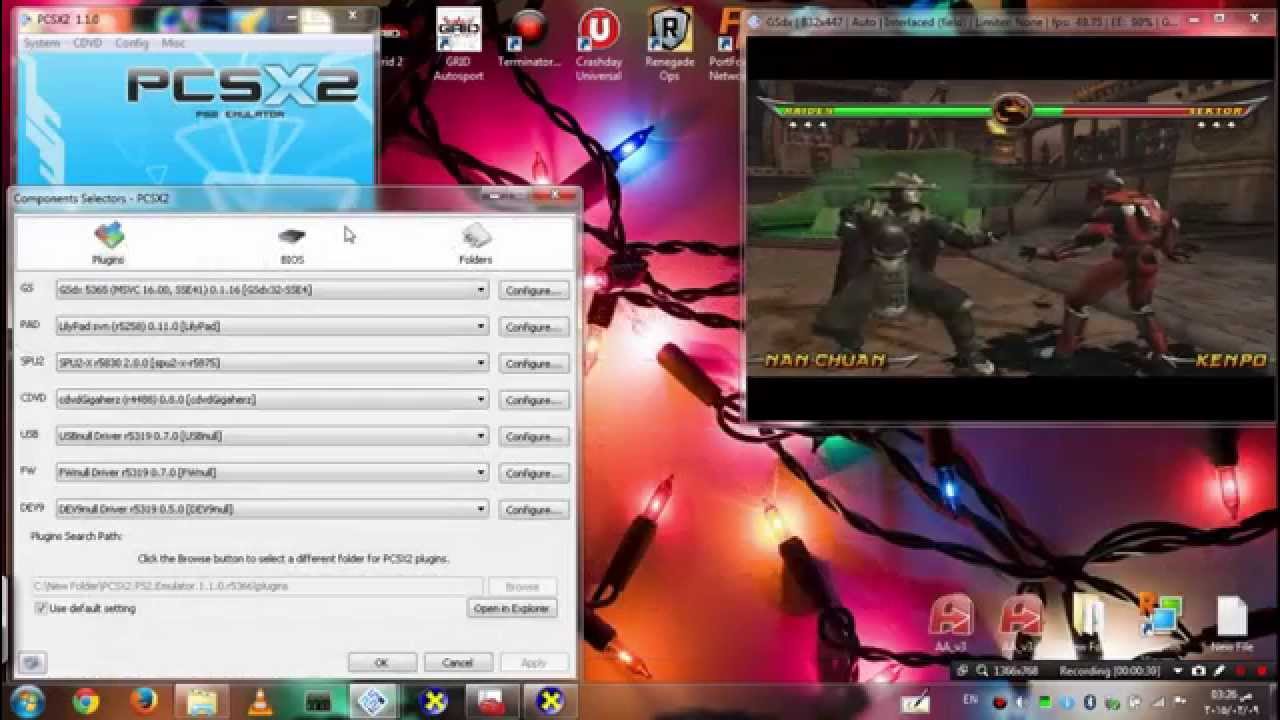The image size is (1280, 720).
Task: Expand the PAD plugin dropdown
Action: (x=481, y=326)
